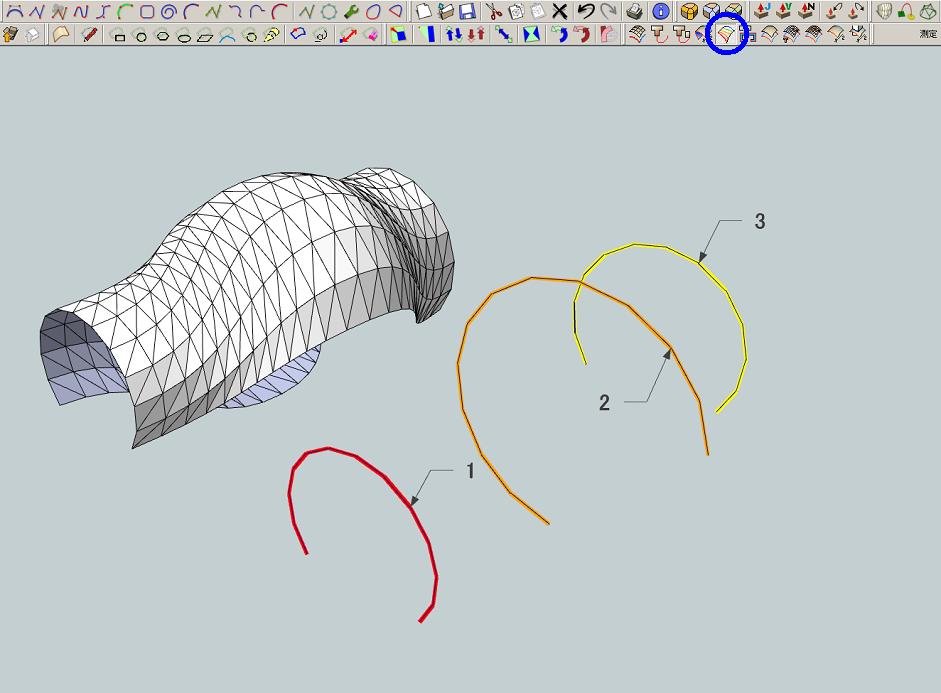Choose the parallelogram on surface tool
941x693 pixels.
point(206,37)
